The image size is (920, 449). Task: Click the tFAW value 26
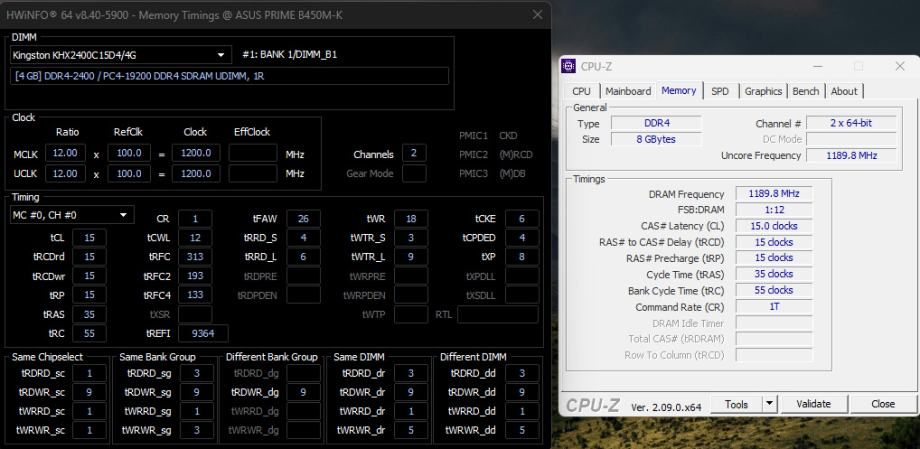pyautogui.click(x=303, y=219)
